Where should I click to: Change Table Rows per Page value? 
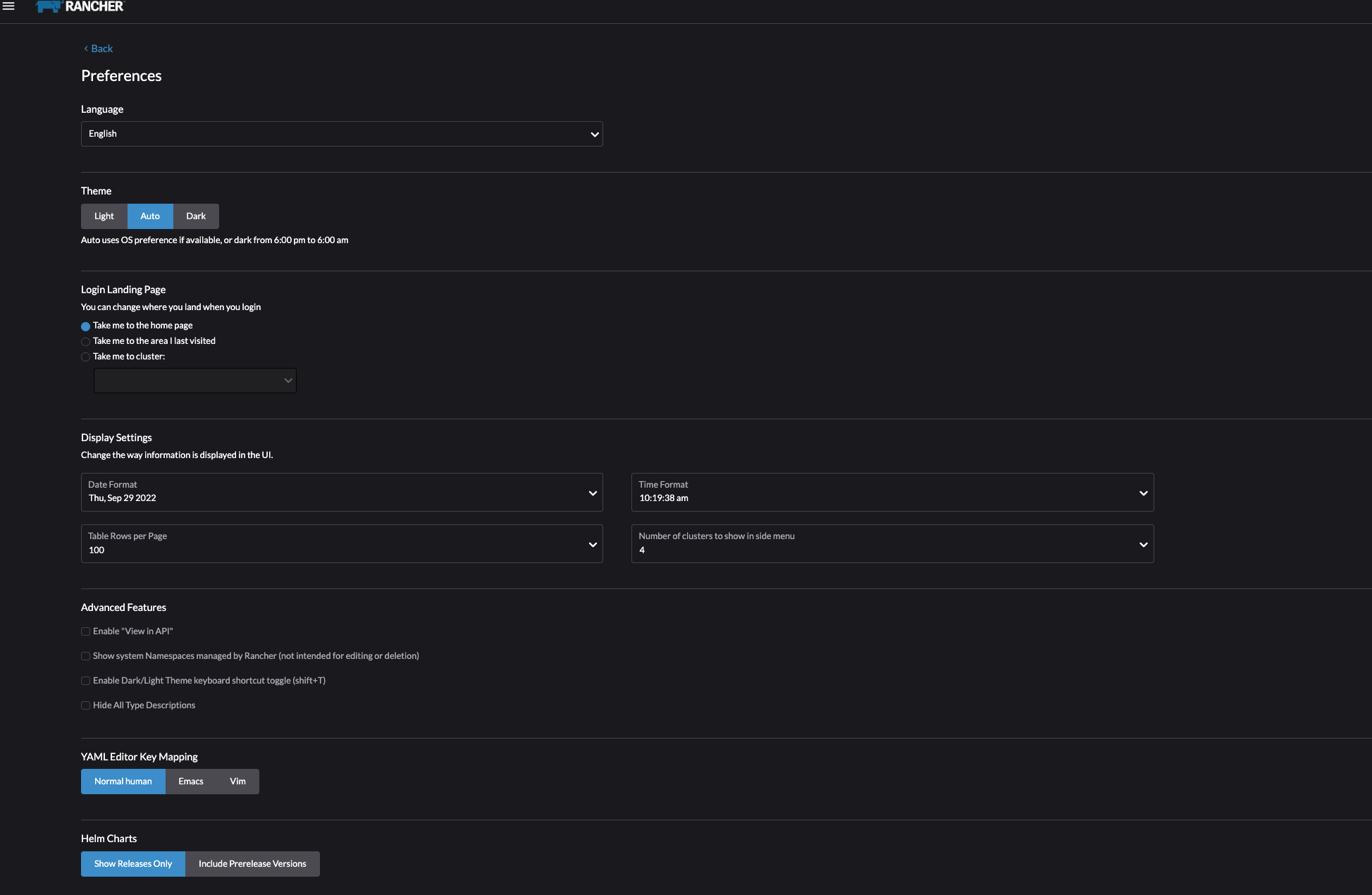pyautogui.click(x=342, y=543)
